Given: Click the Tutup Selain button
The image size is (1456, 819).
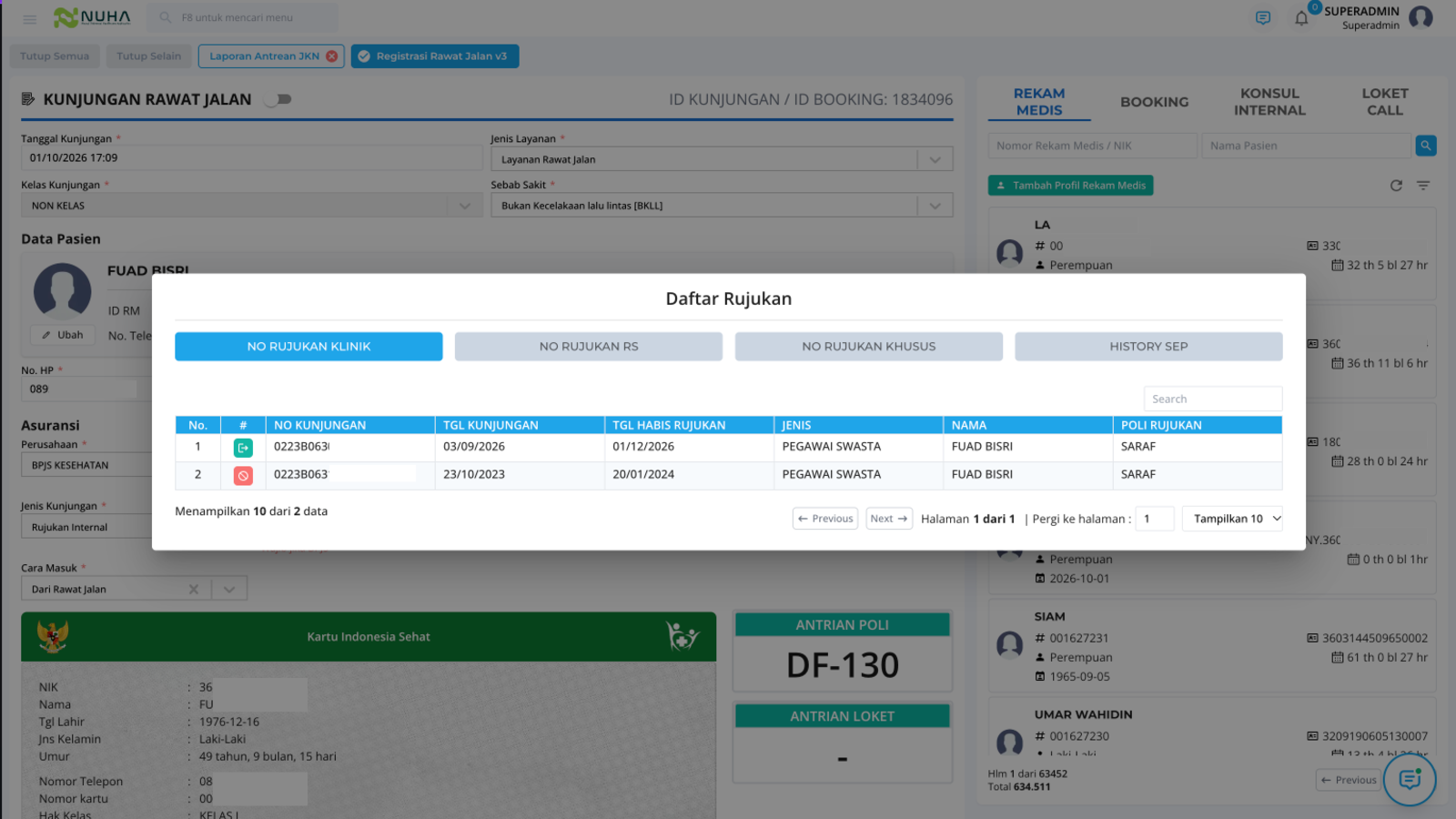Looking at the screenshot, I should pyautogui.click(x=148, y=56).
